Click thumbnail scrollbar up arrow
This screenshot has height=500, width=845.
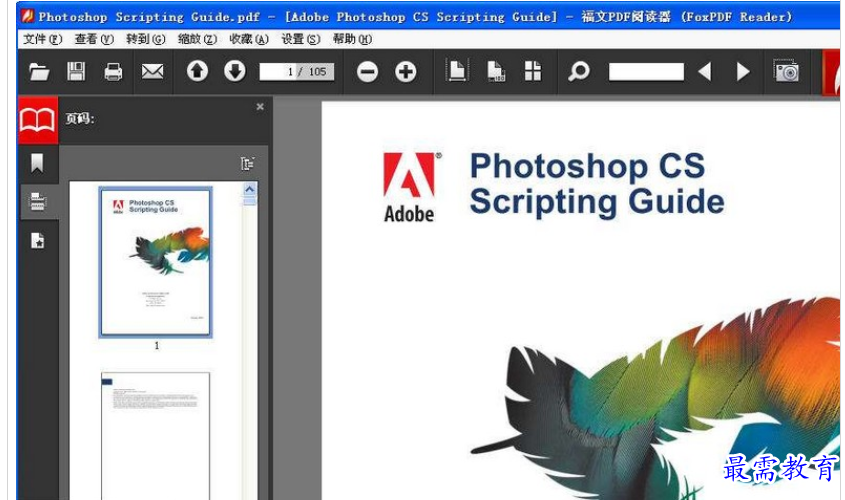[x=250, y=190]
